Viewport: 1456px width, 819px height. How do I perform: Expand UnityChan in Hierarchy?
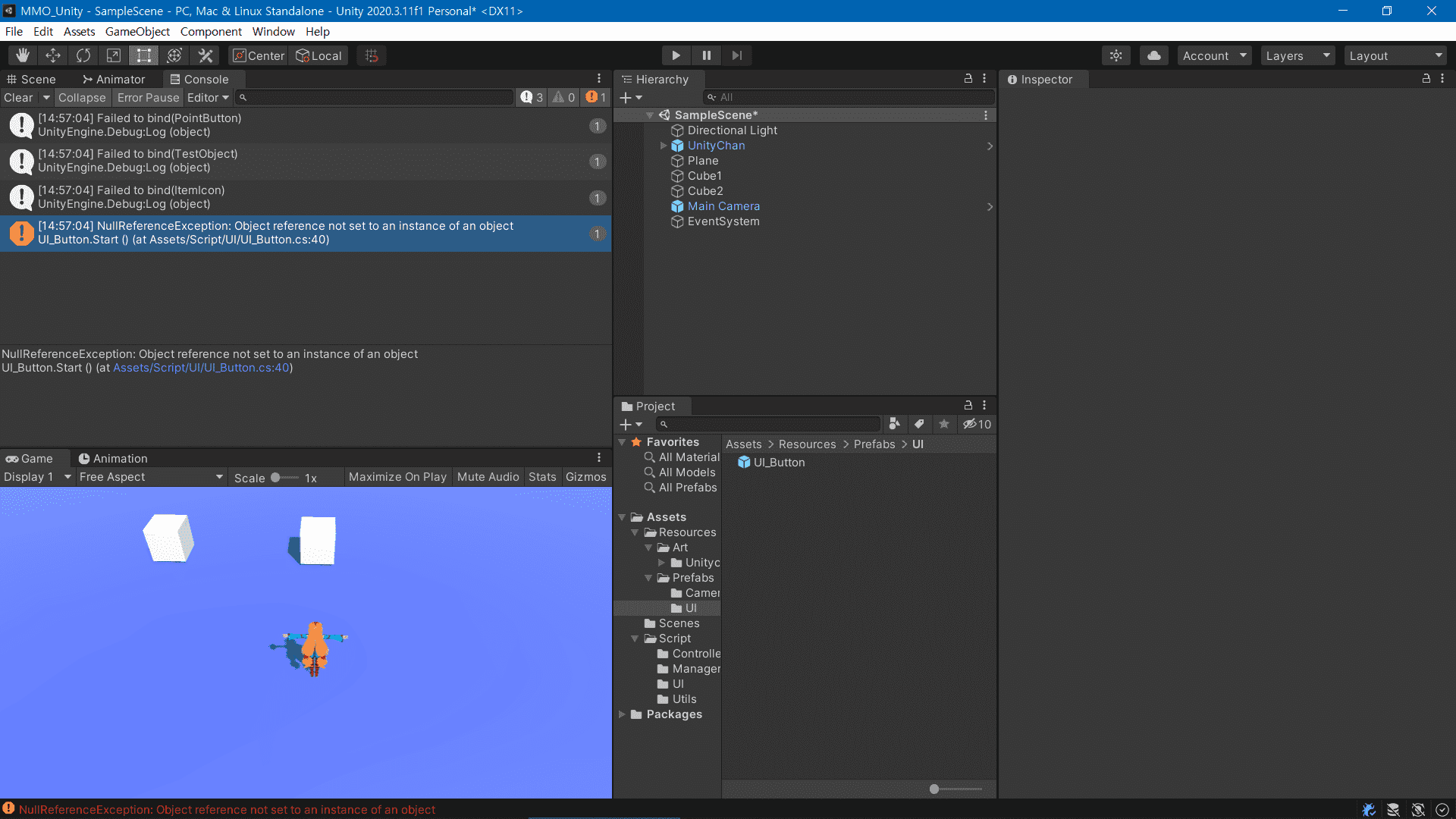664,146
